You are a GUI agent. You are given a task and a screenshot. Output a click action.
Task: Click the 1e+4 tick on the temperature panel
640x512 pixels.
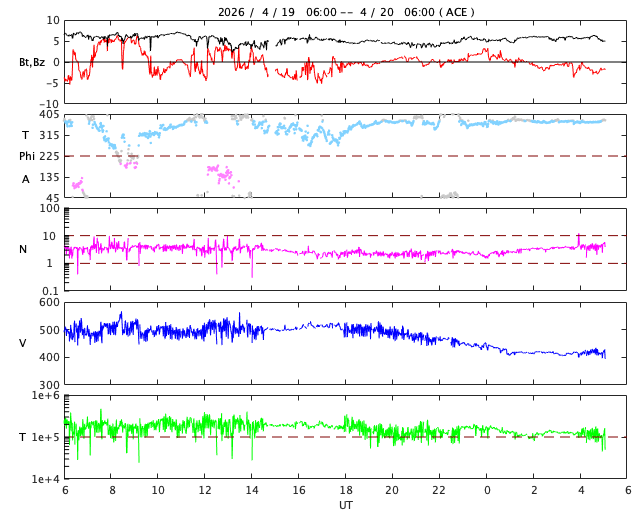pyautogui.click(x=44, y=479)
